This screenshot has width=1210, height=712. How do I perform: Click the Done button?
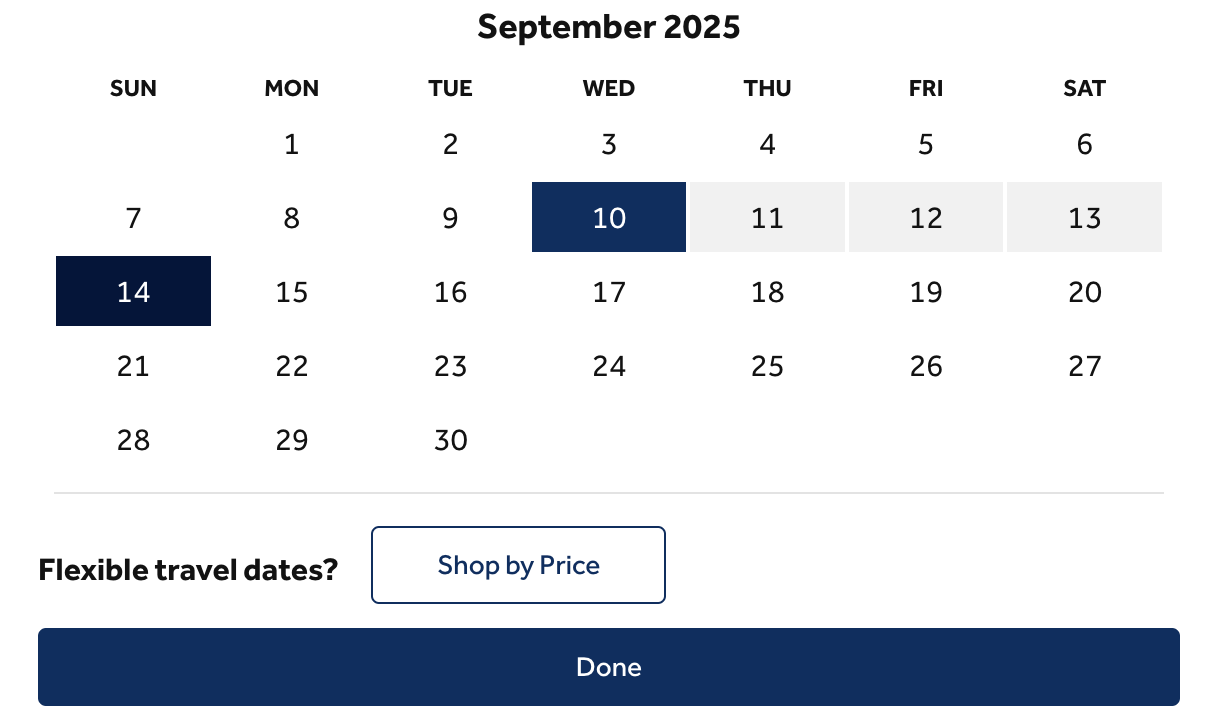(x=608, y=667)
